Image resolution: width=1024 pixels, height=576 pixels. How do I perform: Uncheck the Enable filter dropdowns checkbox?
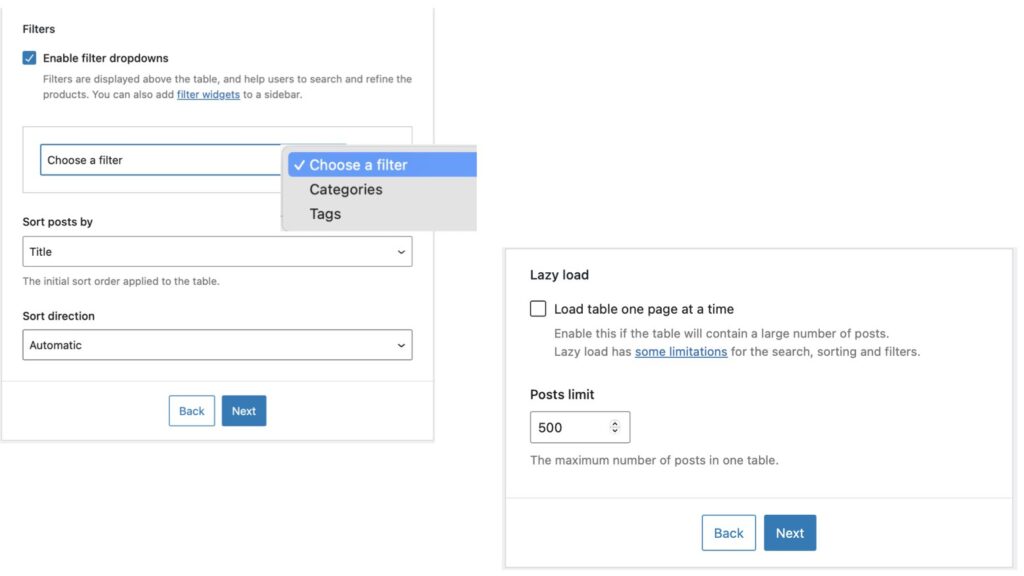point(30,58)
